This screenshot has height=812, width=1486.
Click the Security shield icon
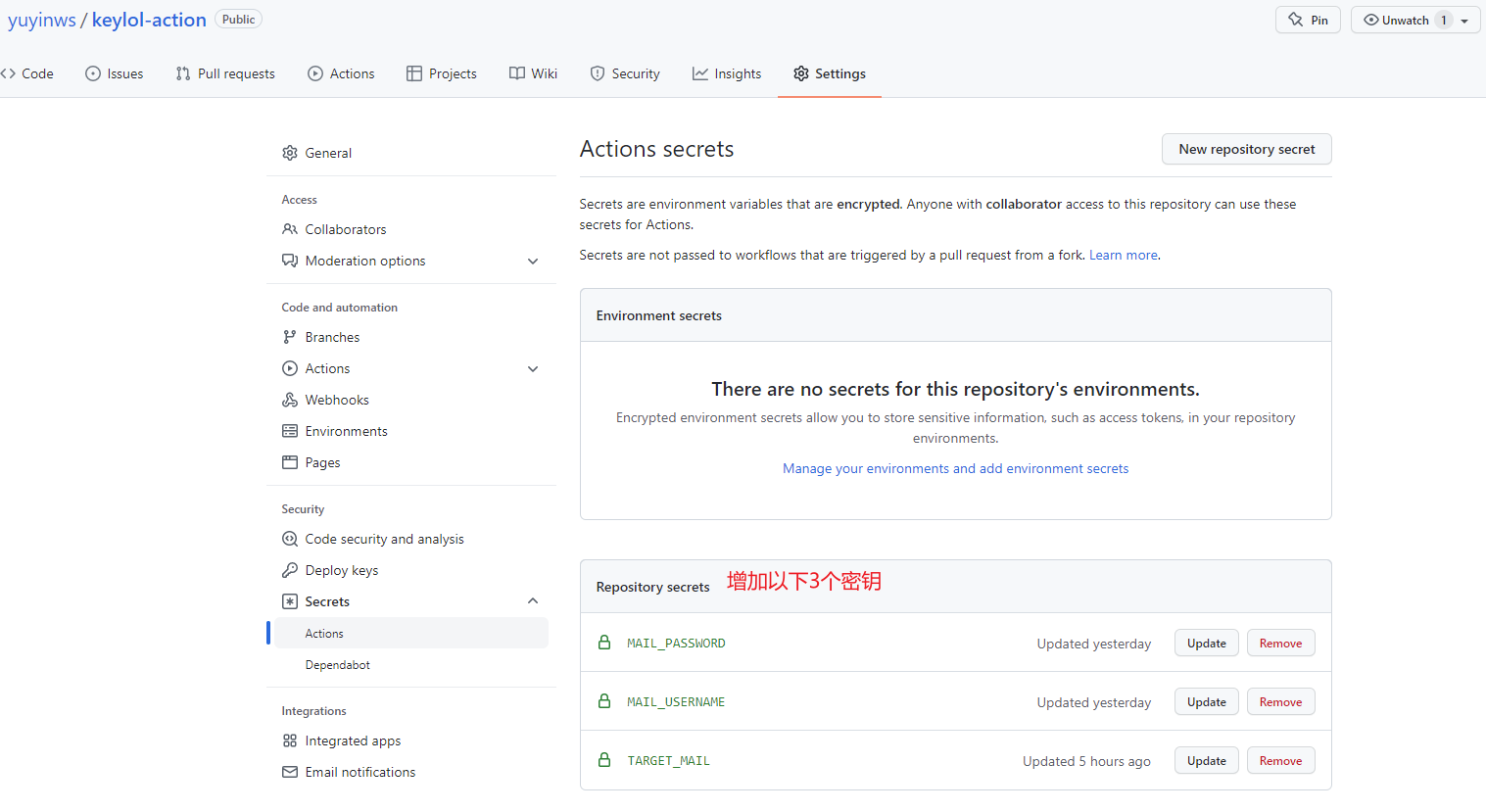(598, 73)
